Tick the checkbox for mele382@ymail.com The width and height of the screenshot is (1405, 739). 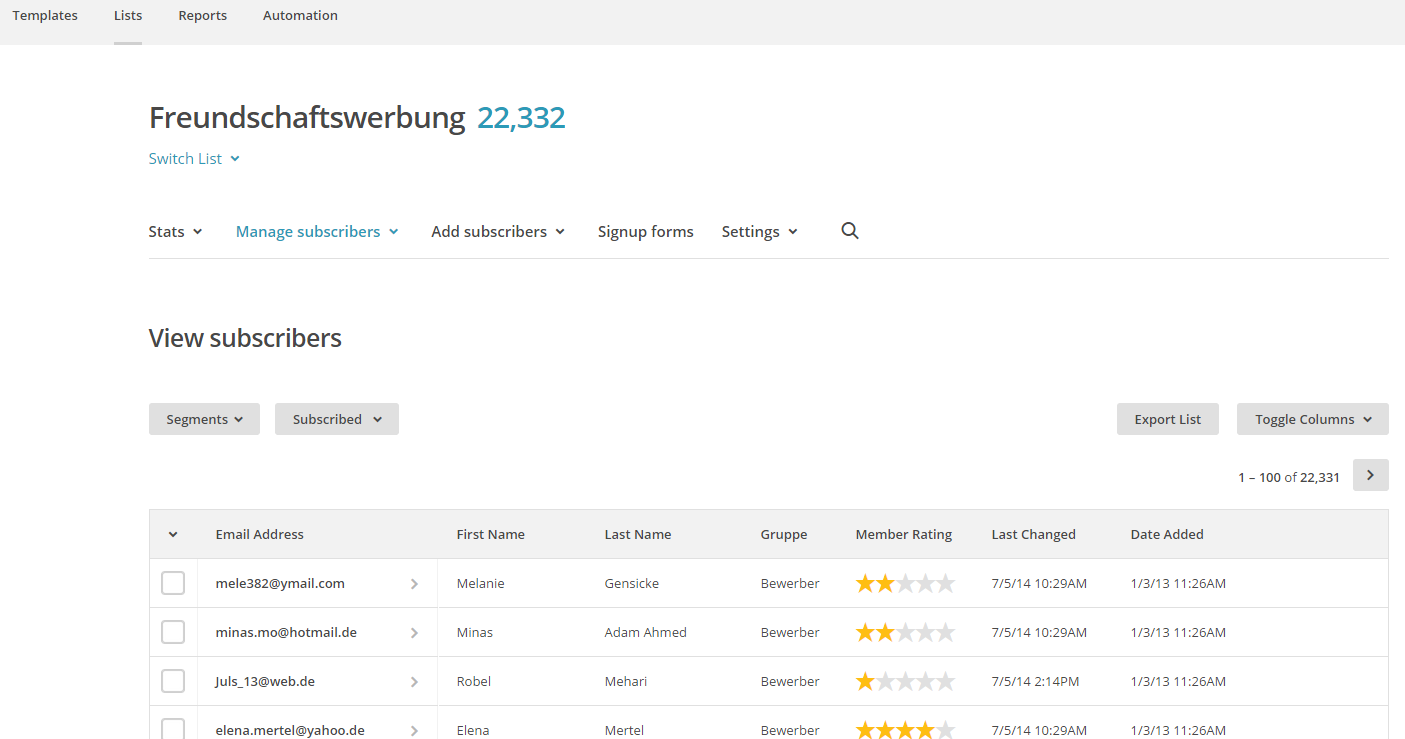[173, 583]
